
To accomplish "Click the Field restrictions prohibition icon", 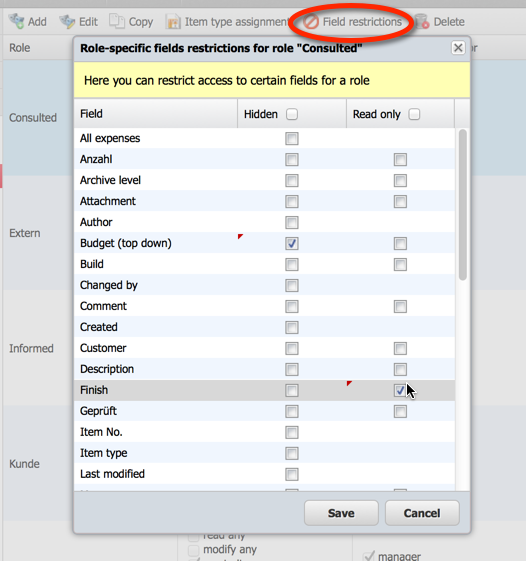I will pyautogui.click(x=311, y=22).
